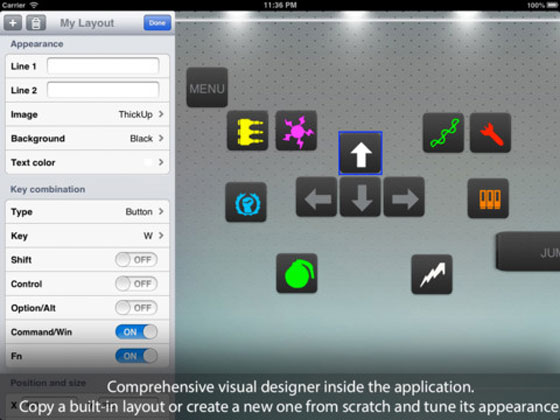Viewport: 560px width, 420px height.
Task: Select the green chain key icon
Action: pyautogui.click(x=443, y=133)
